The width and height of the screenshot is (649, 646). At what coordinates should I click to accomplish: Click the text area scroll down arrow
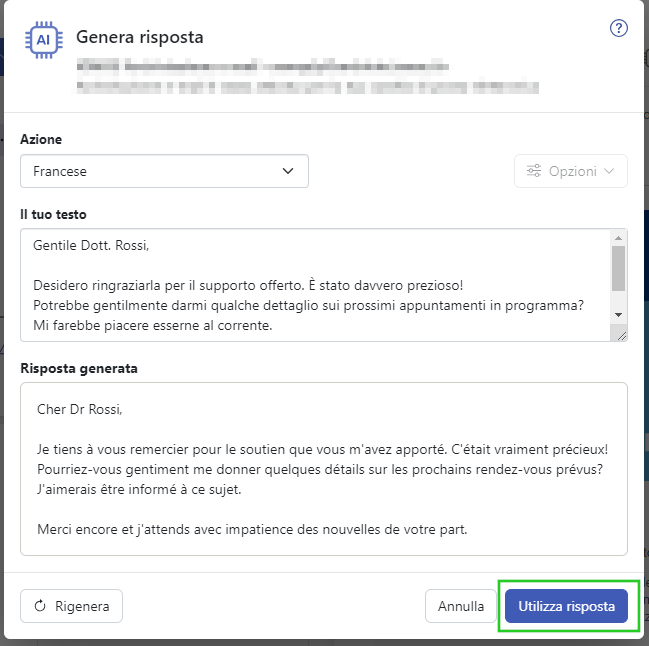[618, 315]
